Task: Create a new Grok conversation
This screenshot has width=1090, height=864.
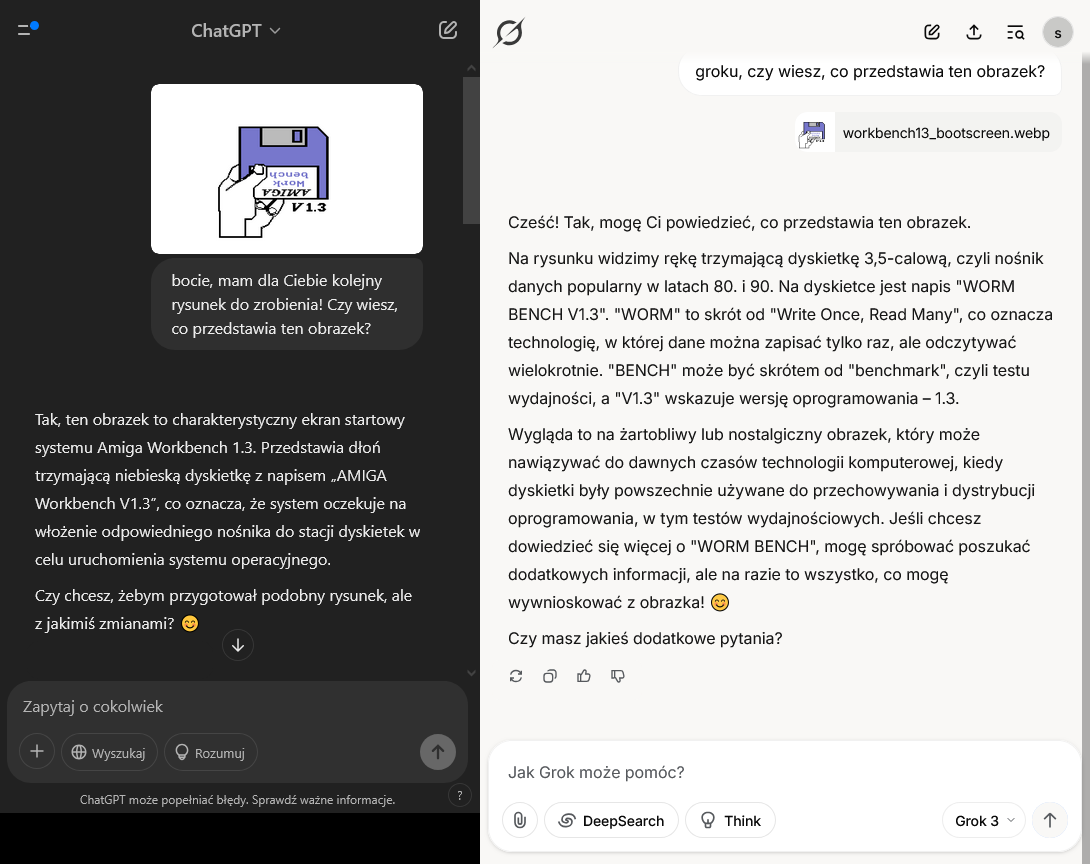Action: [x=932, y=32]
